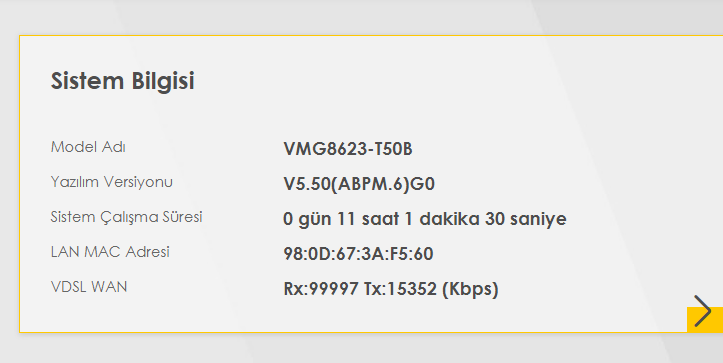Click the word 'Sistem' in the card title

(x=88, y=81)
